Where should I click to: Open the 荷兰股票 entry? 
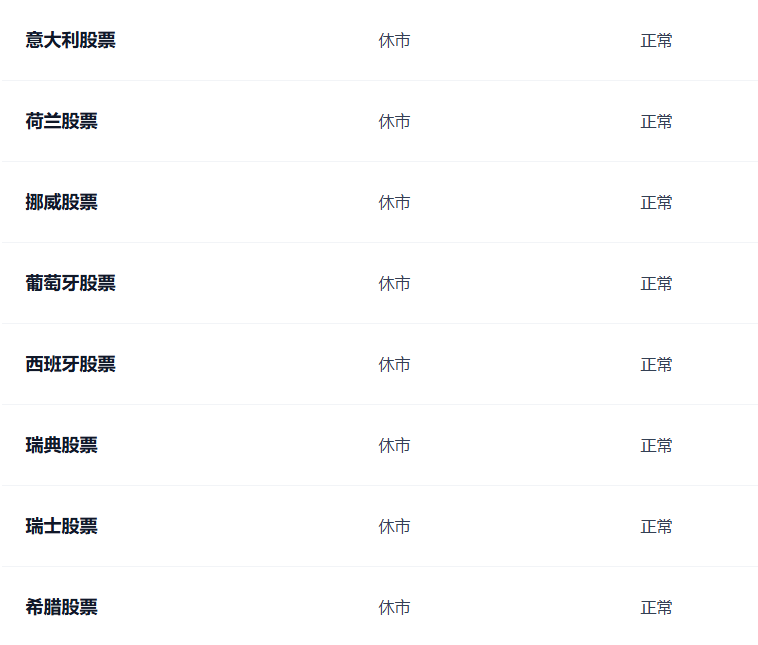(61, 121)
